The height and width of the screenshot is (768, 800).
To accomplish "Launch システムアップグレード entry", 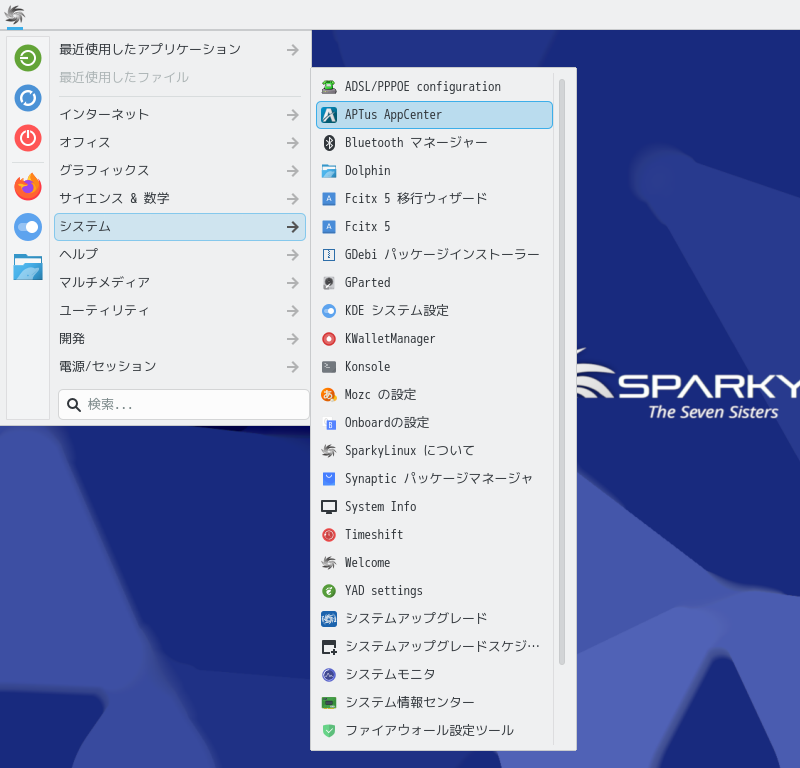I will (x=434, y=618).
